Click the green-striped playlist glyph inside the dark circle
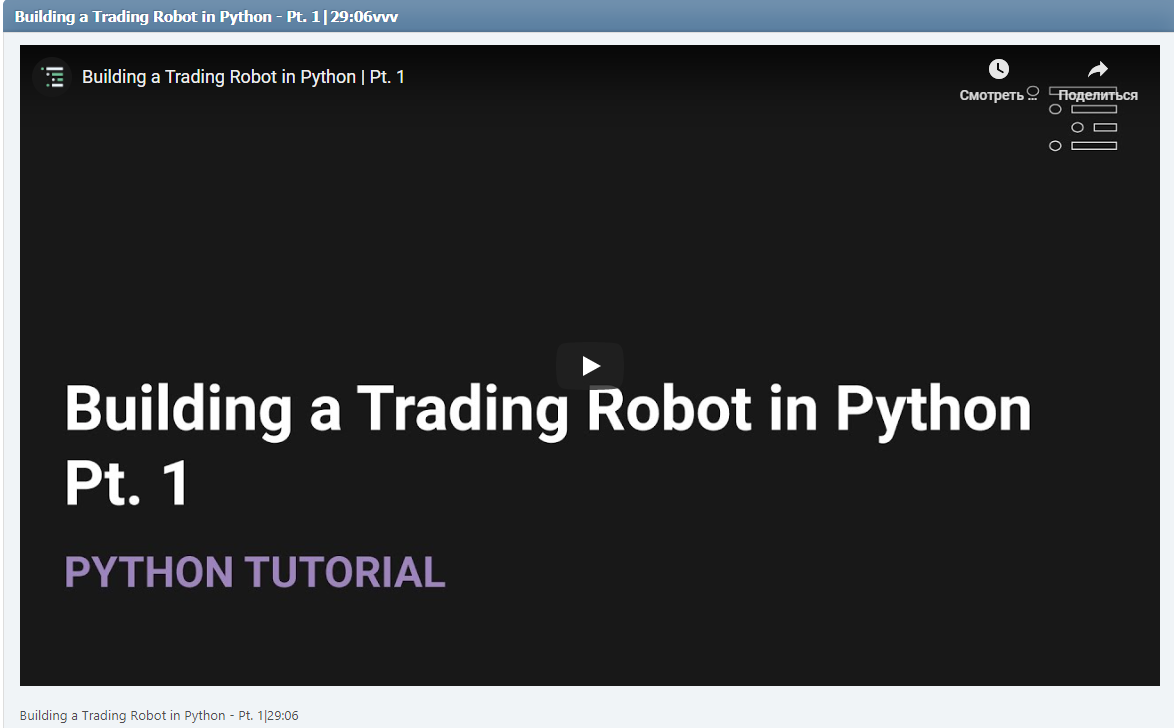 point(53,77)
